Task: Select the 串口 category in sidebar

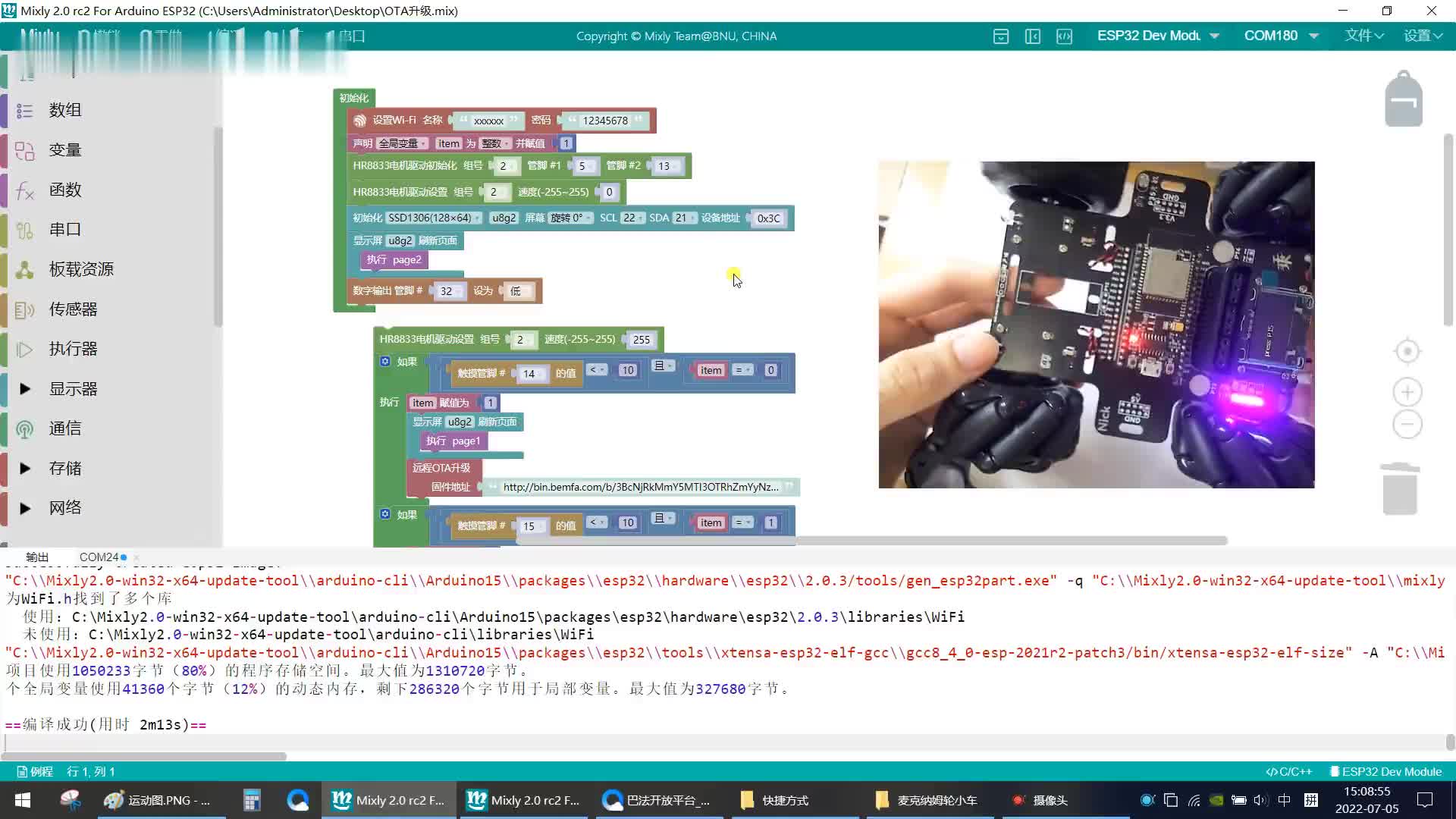Action: point(65,230)
